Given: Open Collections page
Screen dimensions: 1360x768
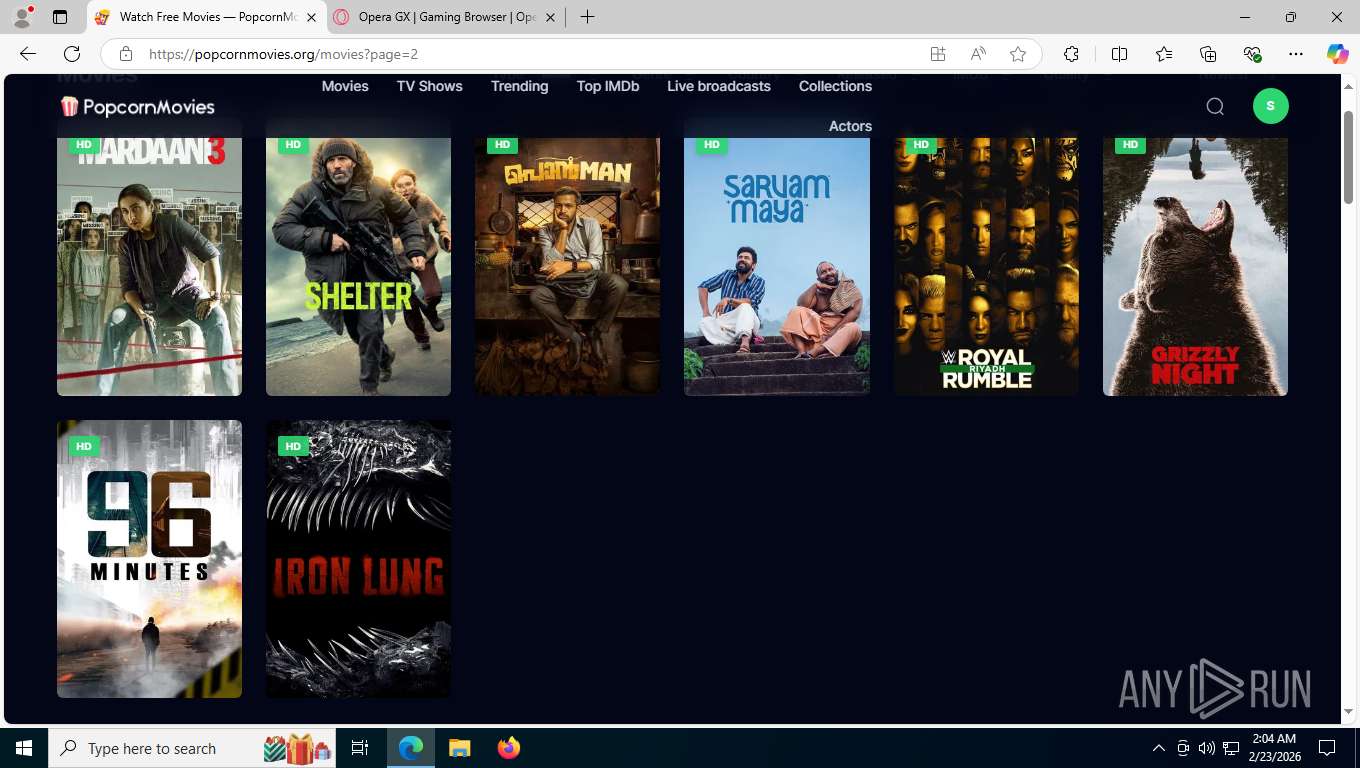Looking at the screenshot, I should pyautogui.click(x=835, y=86).
